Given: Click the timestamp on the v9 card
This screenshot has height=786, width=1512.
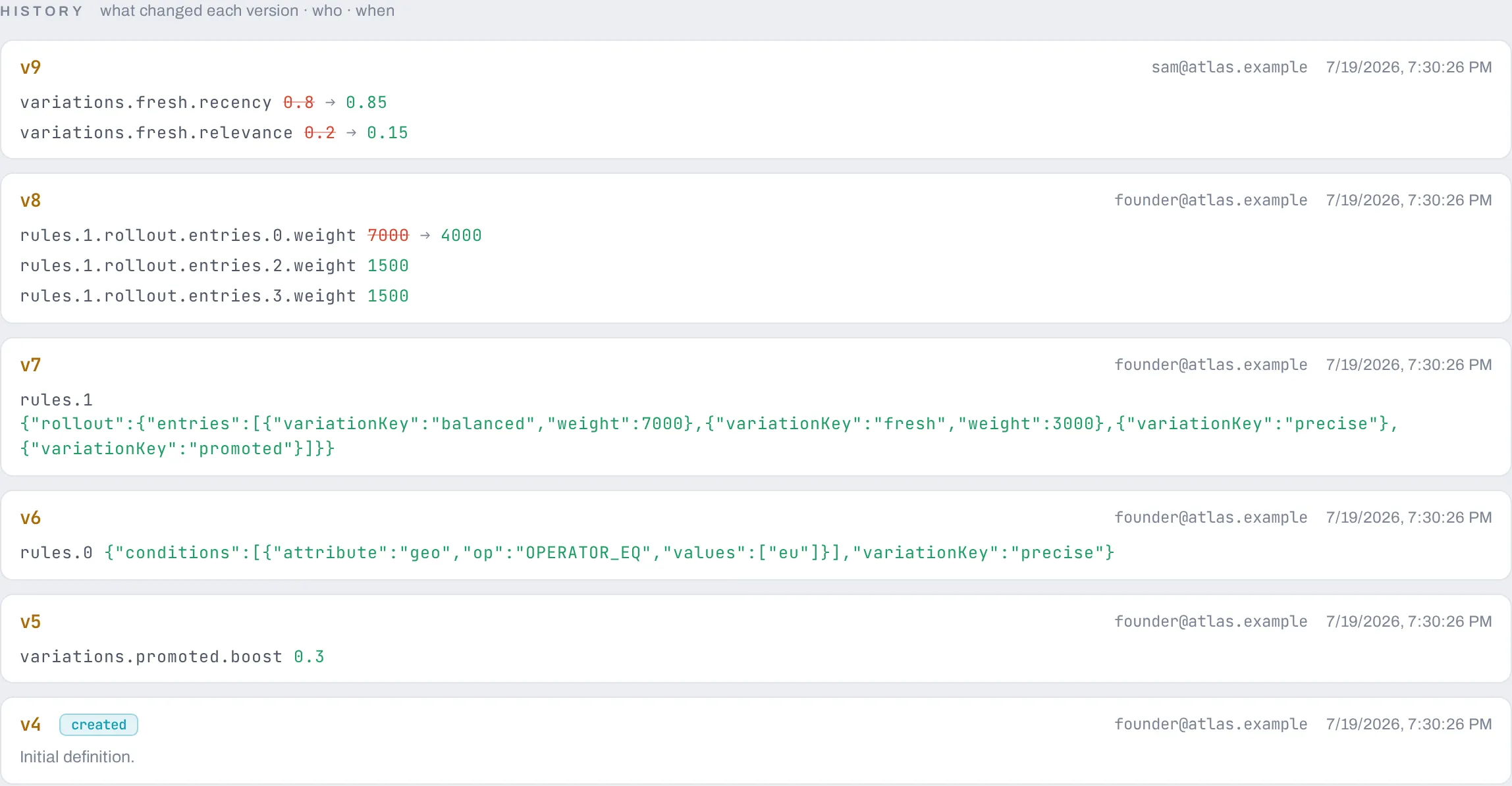Looking at the screenshot, I should click(x=1409, y=67).
